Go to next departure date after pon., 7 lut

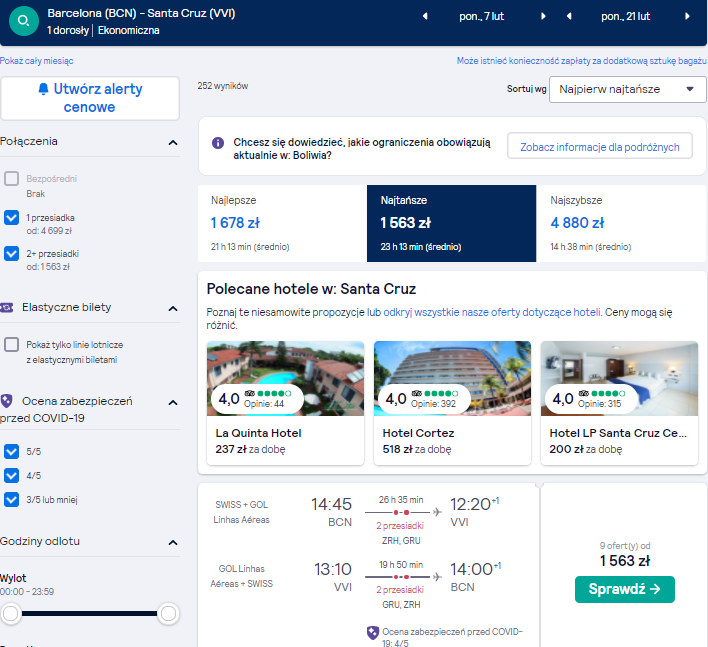pyautogui.click(x=543, y=16)
